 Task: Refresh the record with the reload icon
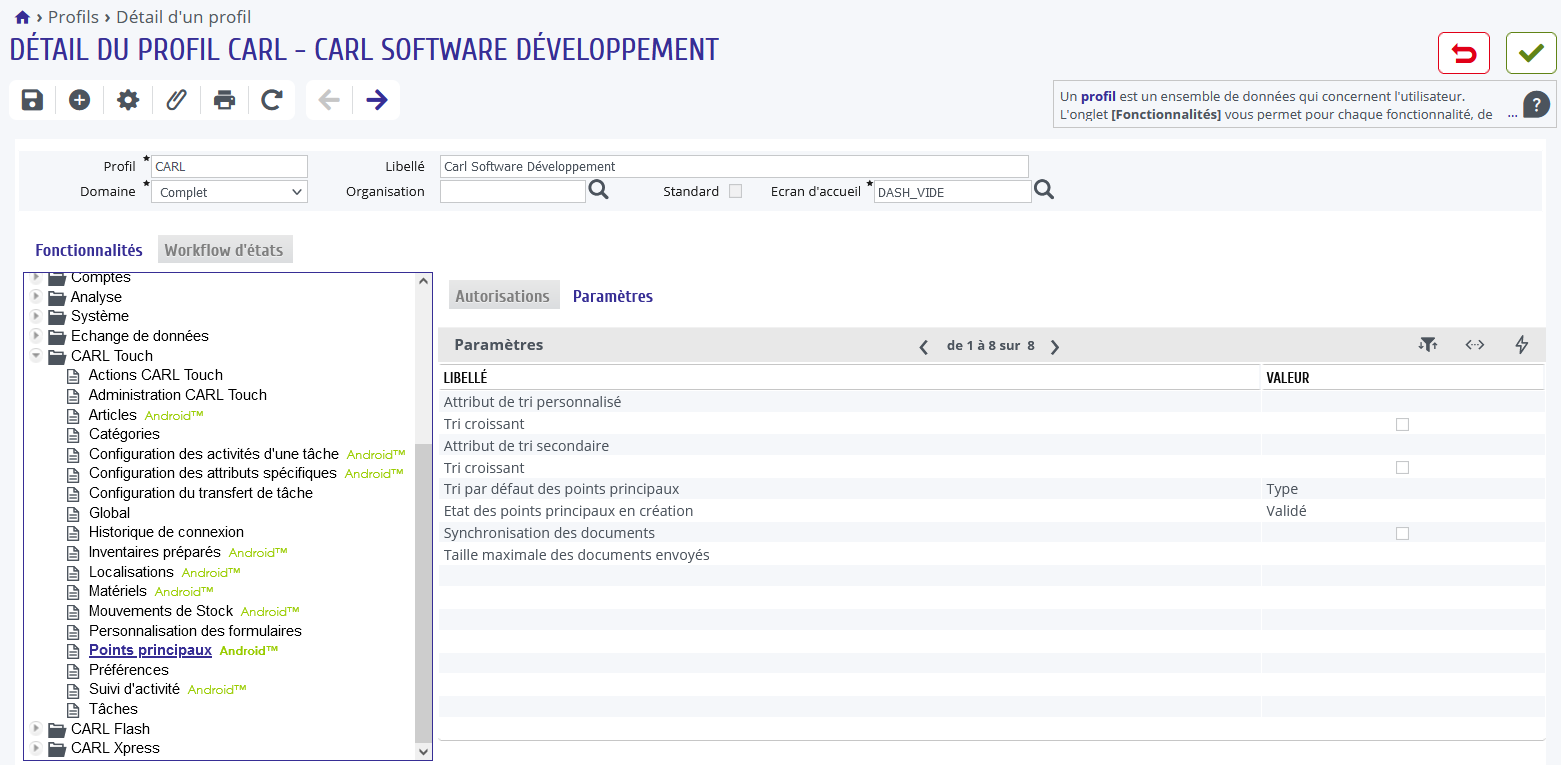271,100
